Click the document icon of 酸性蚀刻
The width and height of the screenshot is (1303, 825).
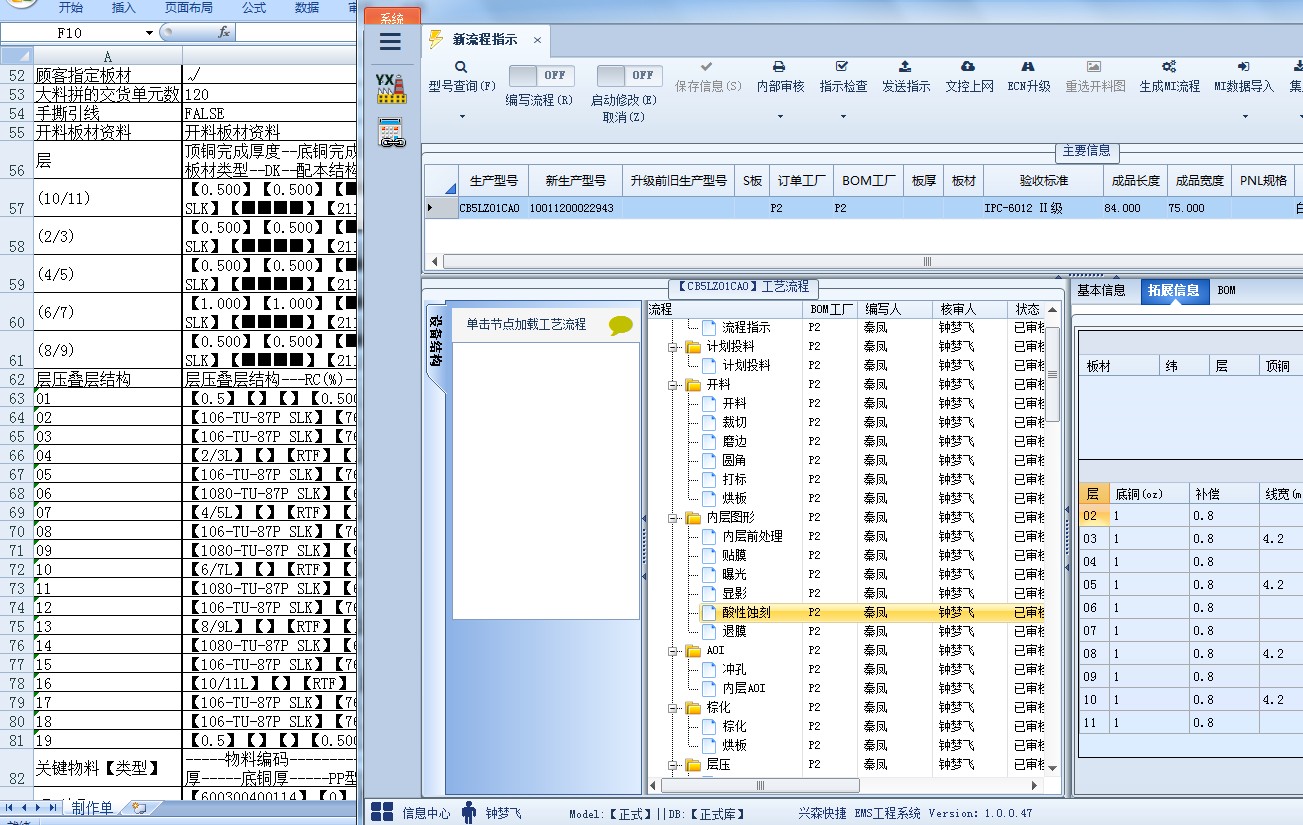(x=710, y=612)
